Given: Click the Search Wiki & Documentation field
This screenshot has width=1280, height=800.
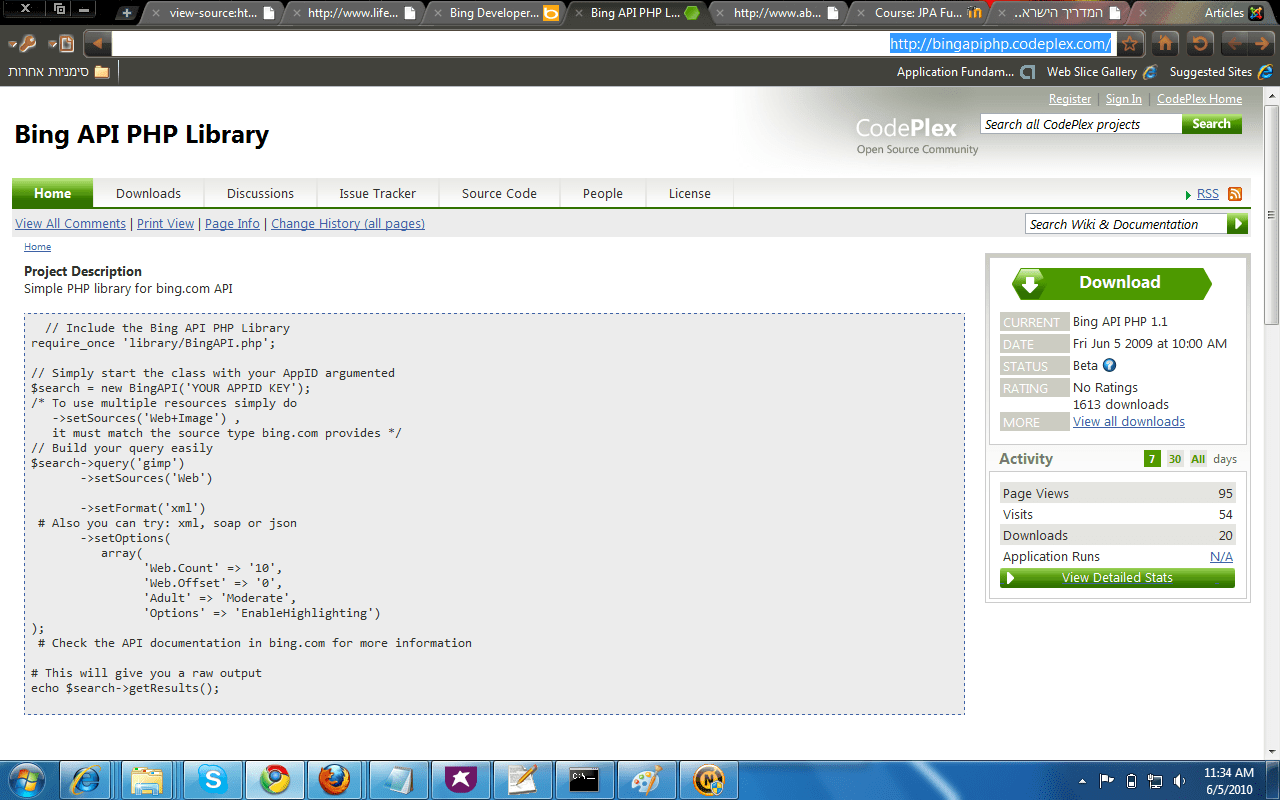Looking at the screenshot, I should (1127, 224).
